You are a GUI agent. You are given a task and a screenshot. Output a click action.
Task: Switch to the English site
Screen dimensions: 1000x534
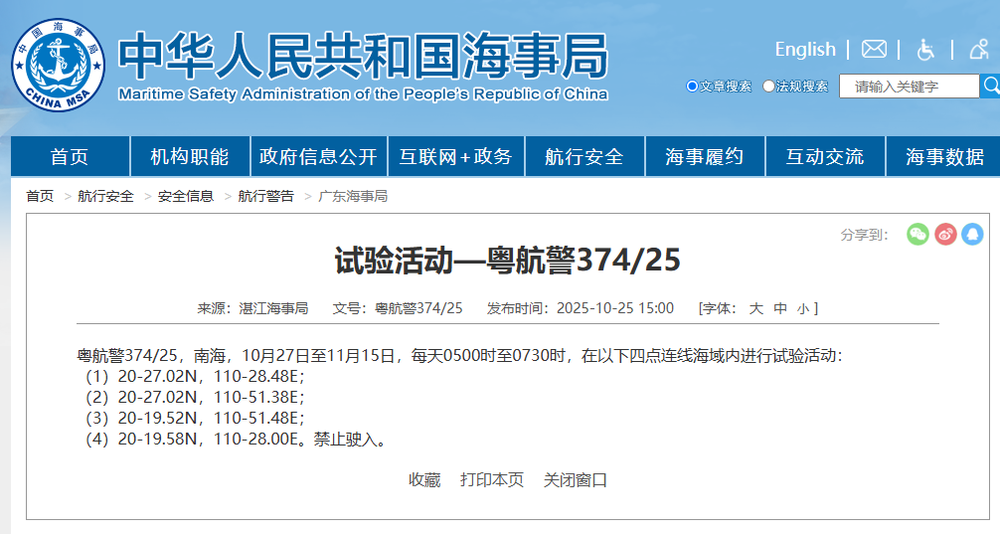[x=805, y=49]
